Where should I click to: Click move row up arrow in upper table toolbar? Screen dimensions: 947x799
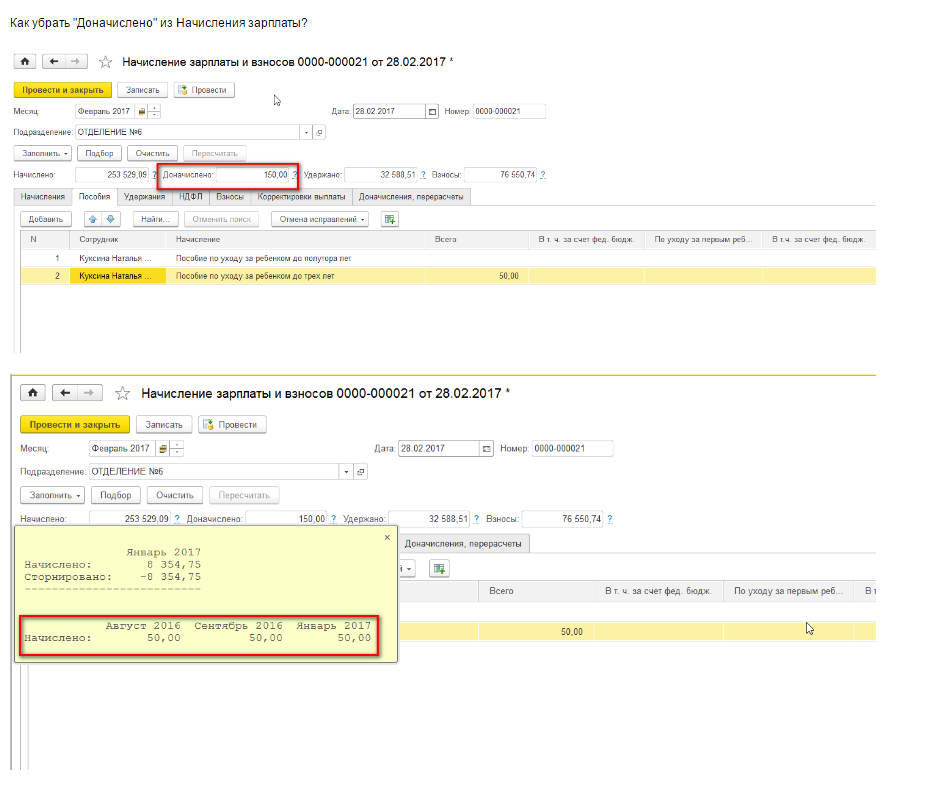(x=93, y=219)
